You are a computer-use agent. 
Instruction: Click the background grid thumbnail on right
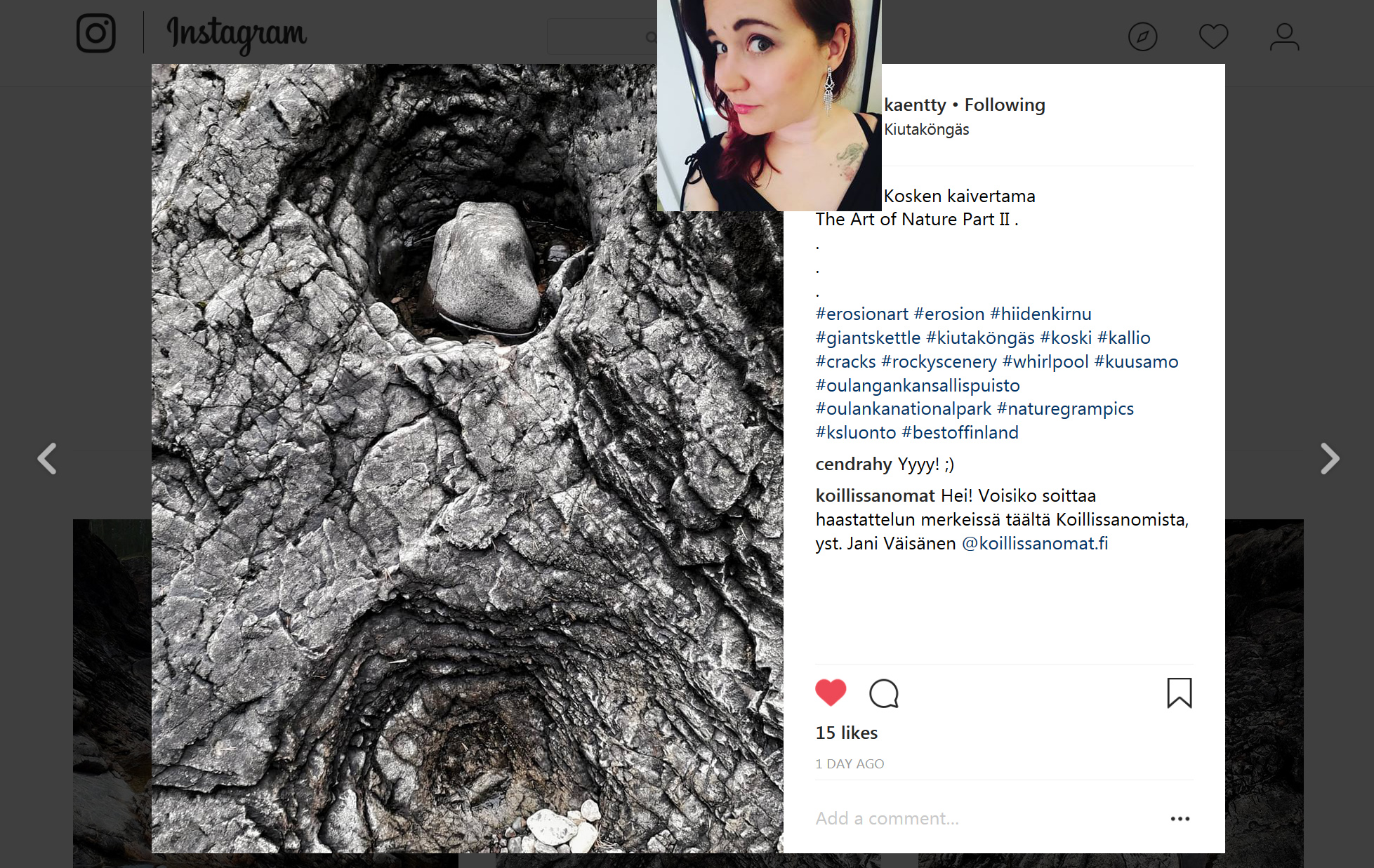(x=1264, y=693)
